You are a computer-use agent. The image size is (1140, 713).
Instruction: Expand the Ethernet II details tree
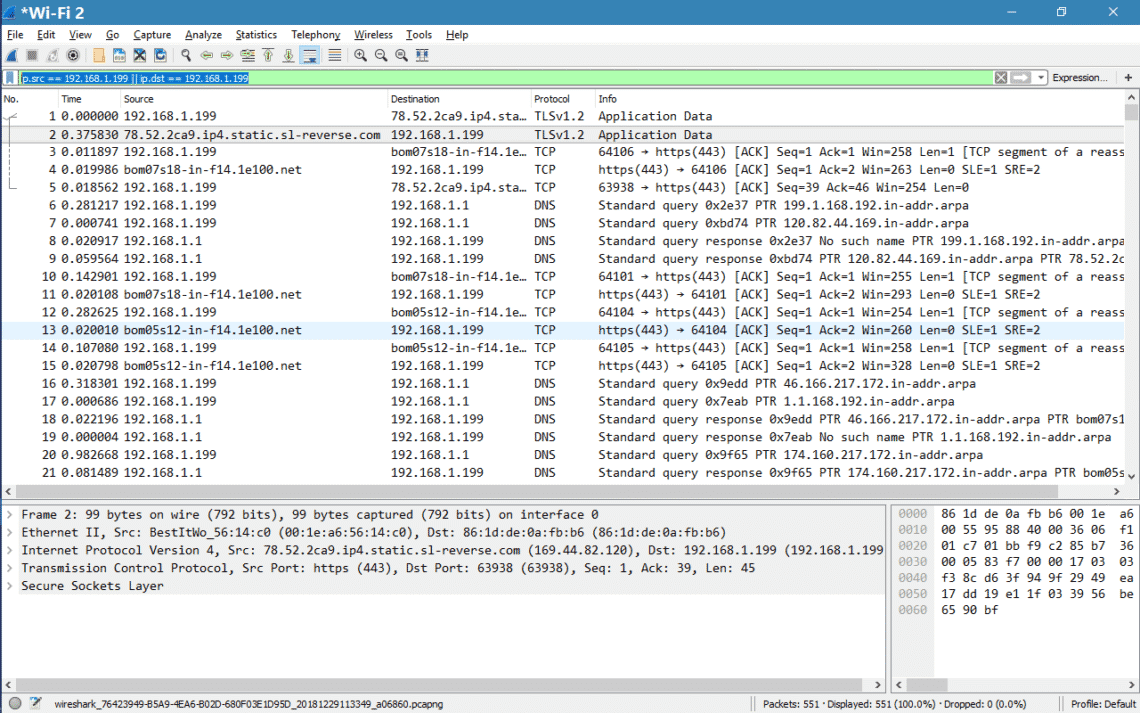click(9, 533)
